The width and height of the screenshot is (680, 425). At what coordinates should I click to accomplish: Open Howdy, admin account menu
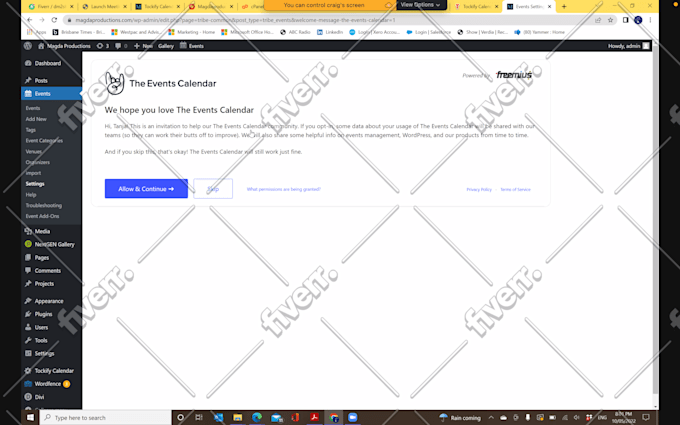pos(628,46)
